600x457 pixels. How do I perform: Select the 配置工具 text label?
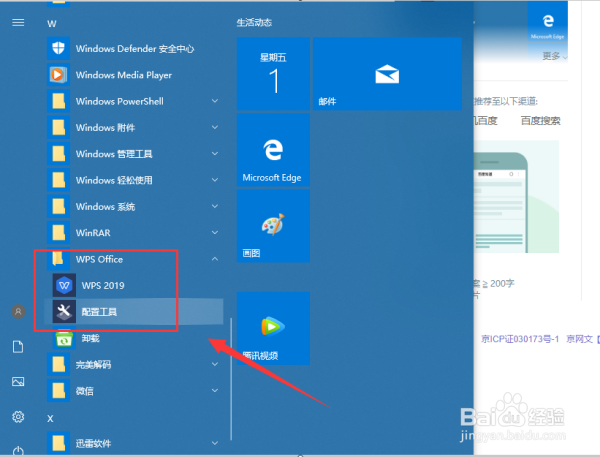pyautogui.click(x=99, y=312)
